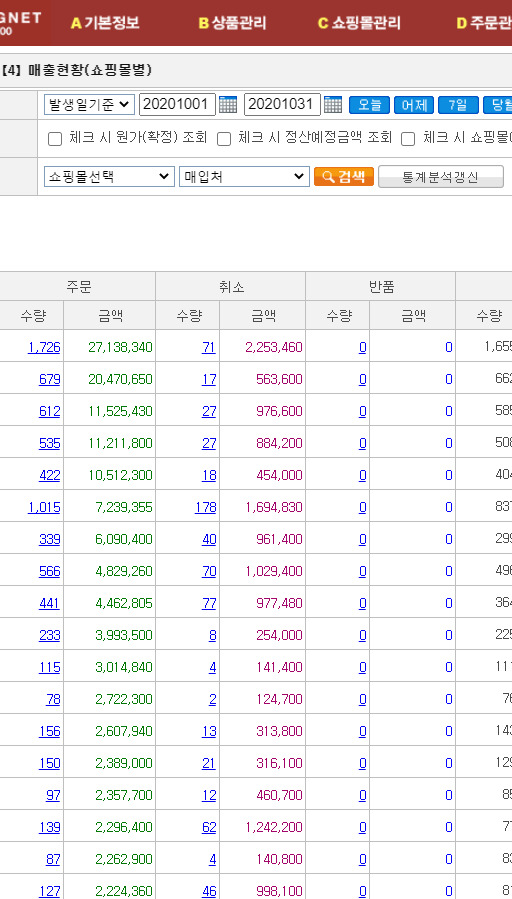The height and width of the screenshot is (899, 512).
Task: Open order quantity link 97
Action: [x=53, y=796]
